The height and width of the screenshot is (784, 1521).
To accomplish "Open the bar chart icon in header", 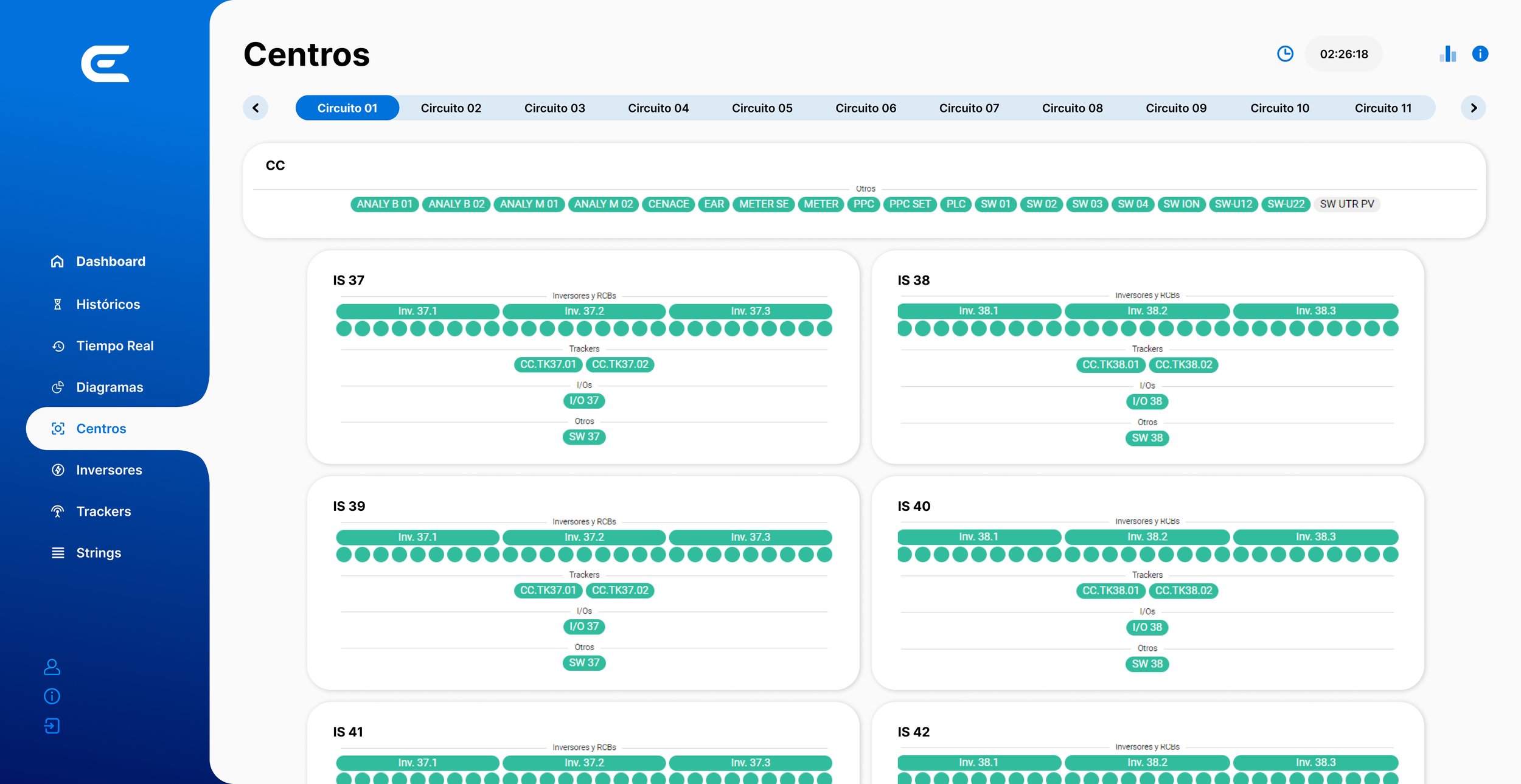I will (1448, 54).
